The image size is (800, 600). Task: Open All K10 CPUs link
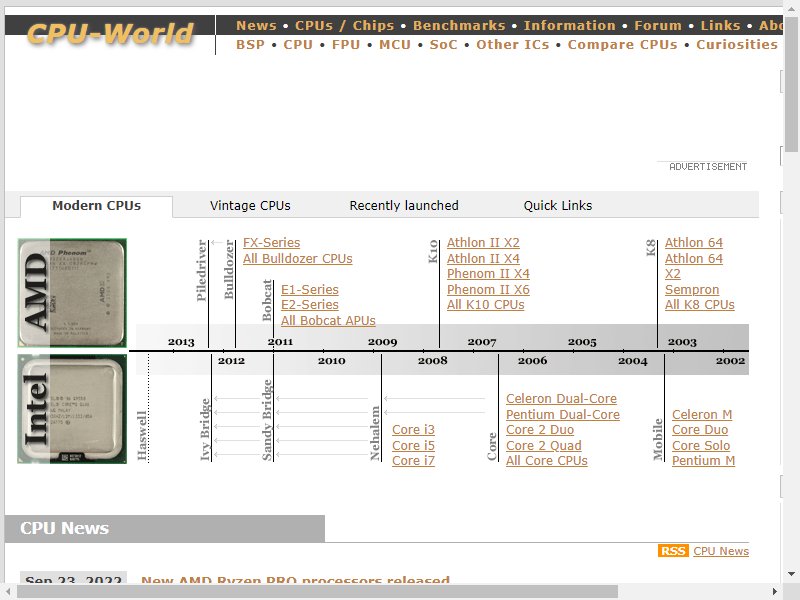486,305
